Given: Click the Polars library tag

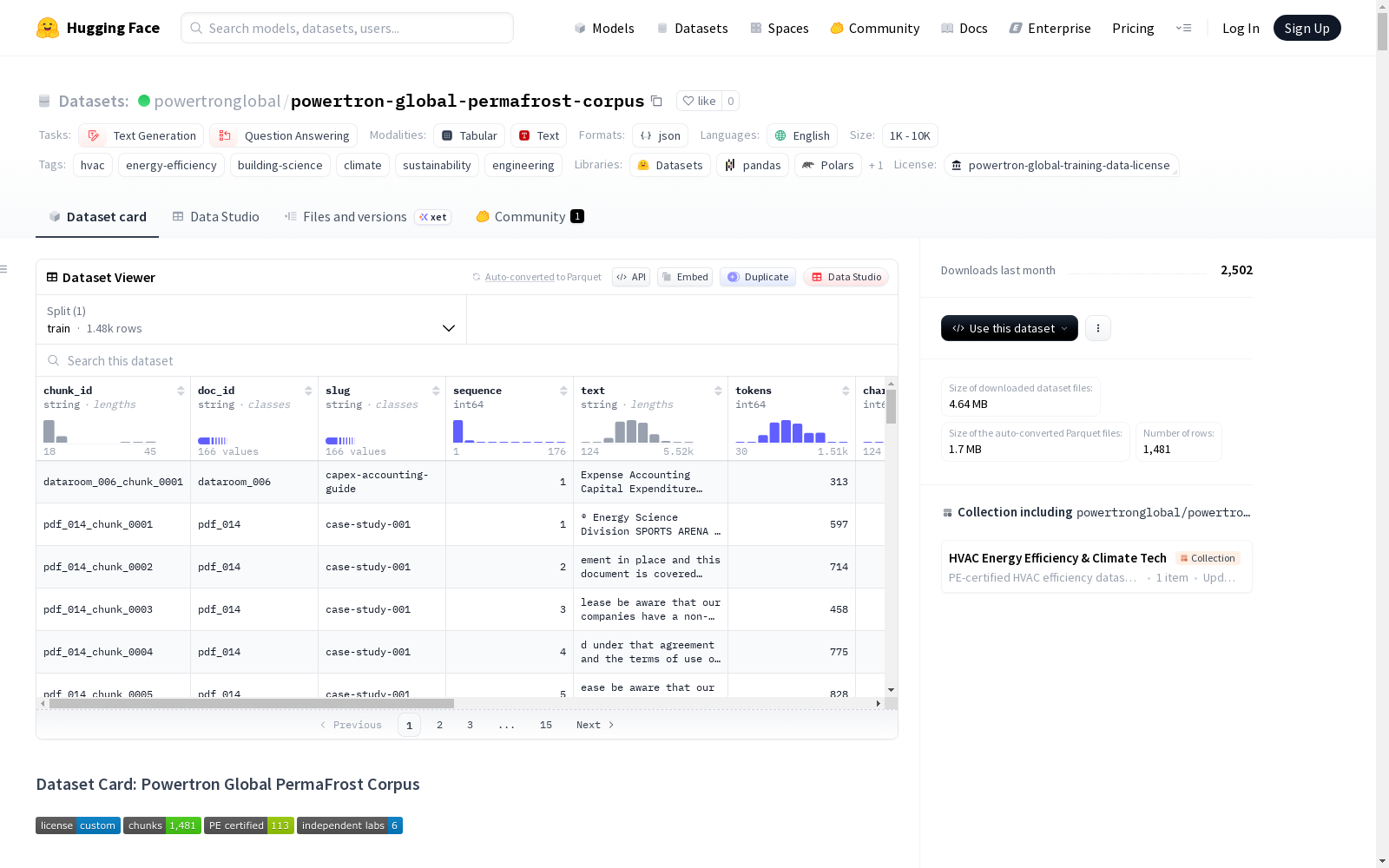Looking at the screenshot, I should [828, 165].
